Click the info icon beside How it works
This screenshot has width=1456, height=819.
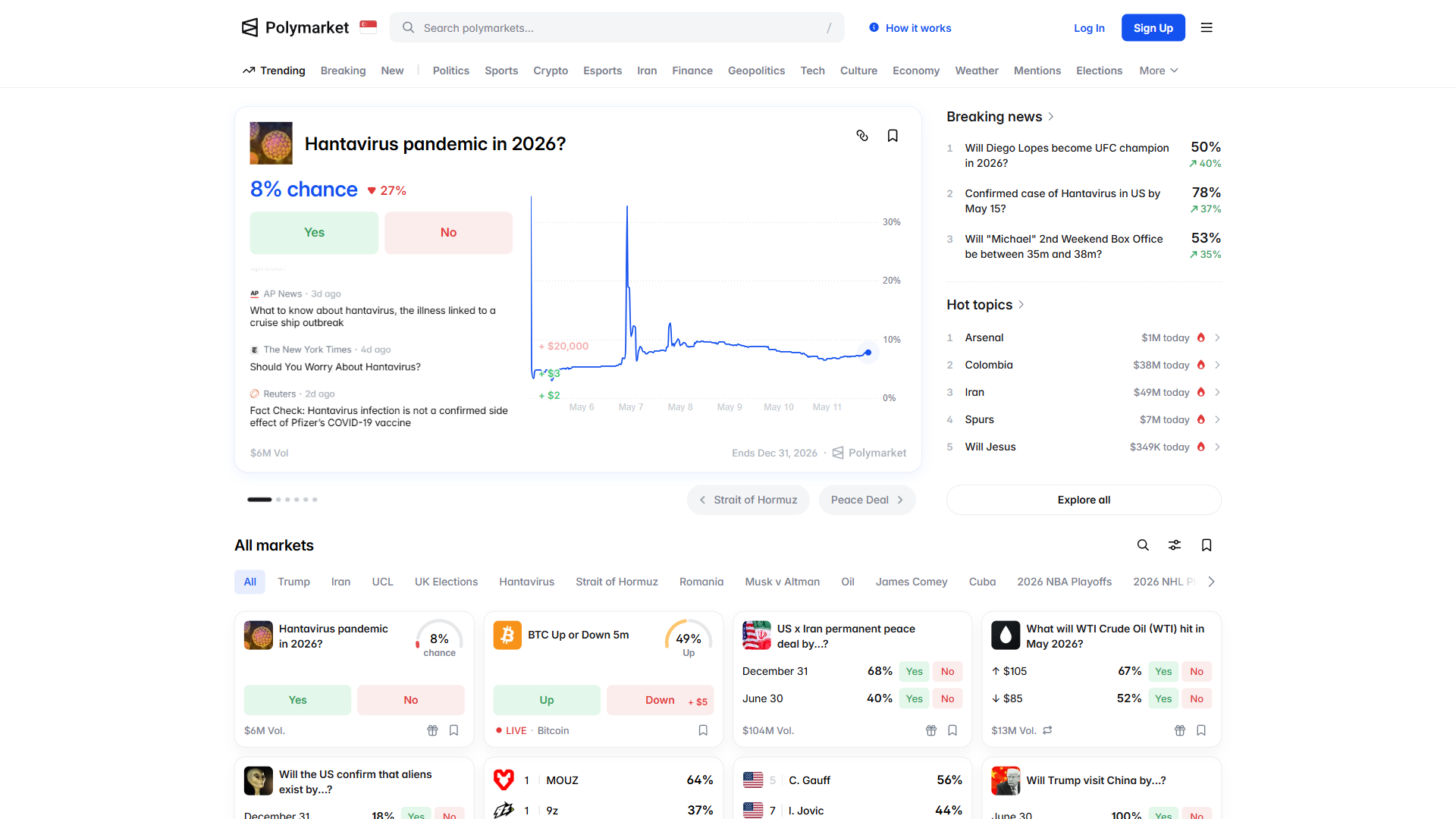point(874,27)
